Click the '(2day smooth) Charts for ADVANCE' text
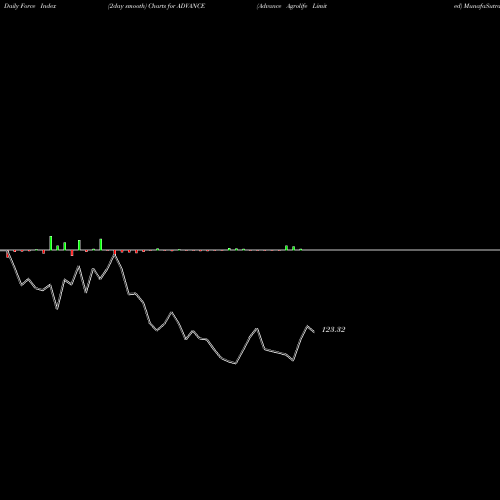Screen dimensions: 500x500 pyautogui.click(x=156, y=6)
